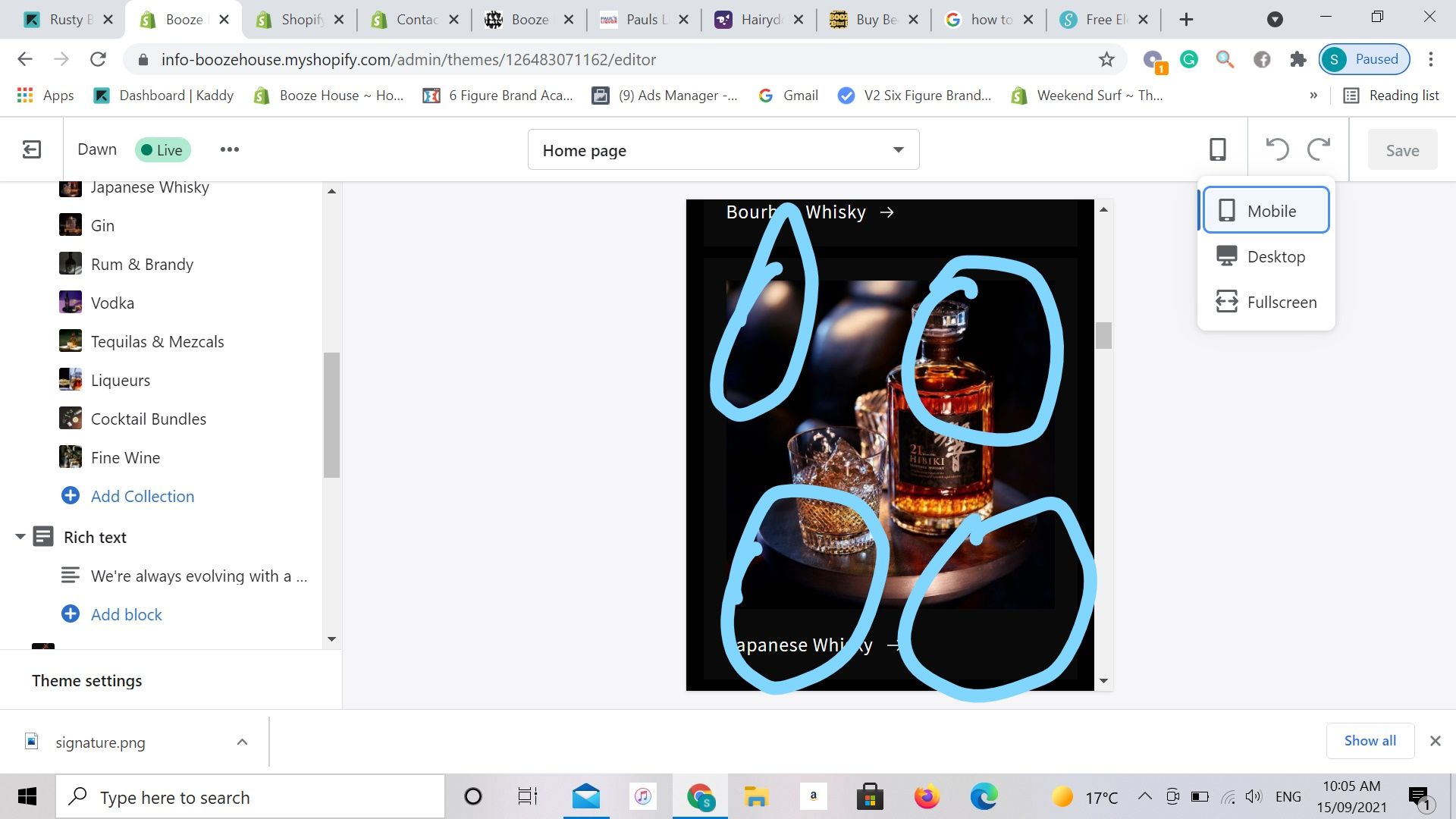Open the Home page template dropdown

pos(723,150)
